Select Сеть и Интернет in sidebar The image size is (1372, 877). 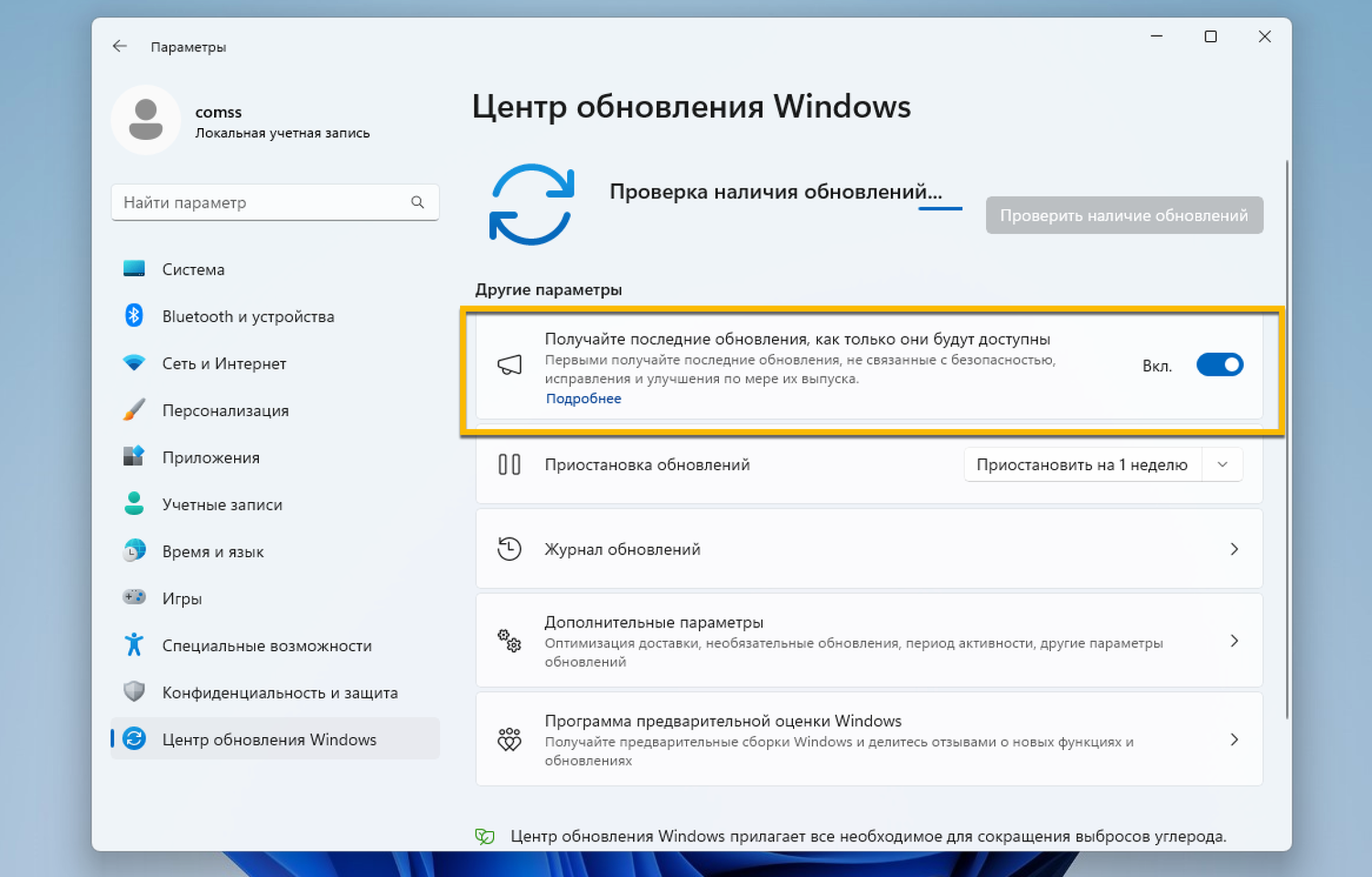pos(275,363)
